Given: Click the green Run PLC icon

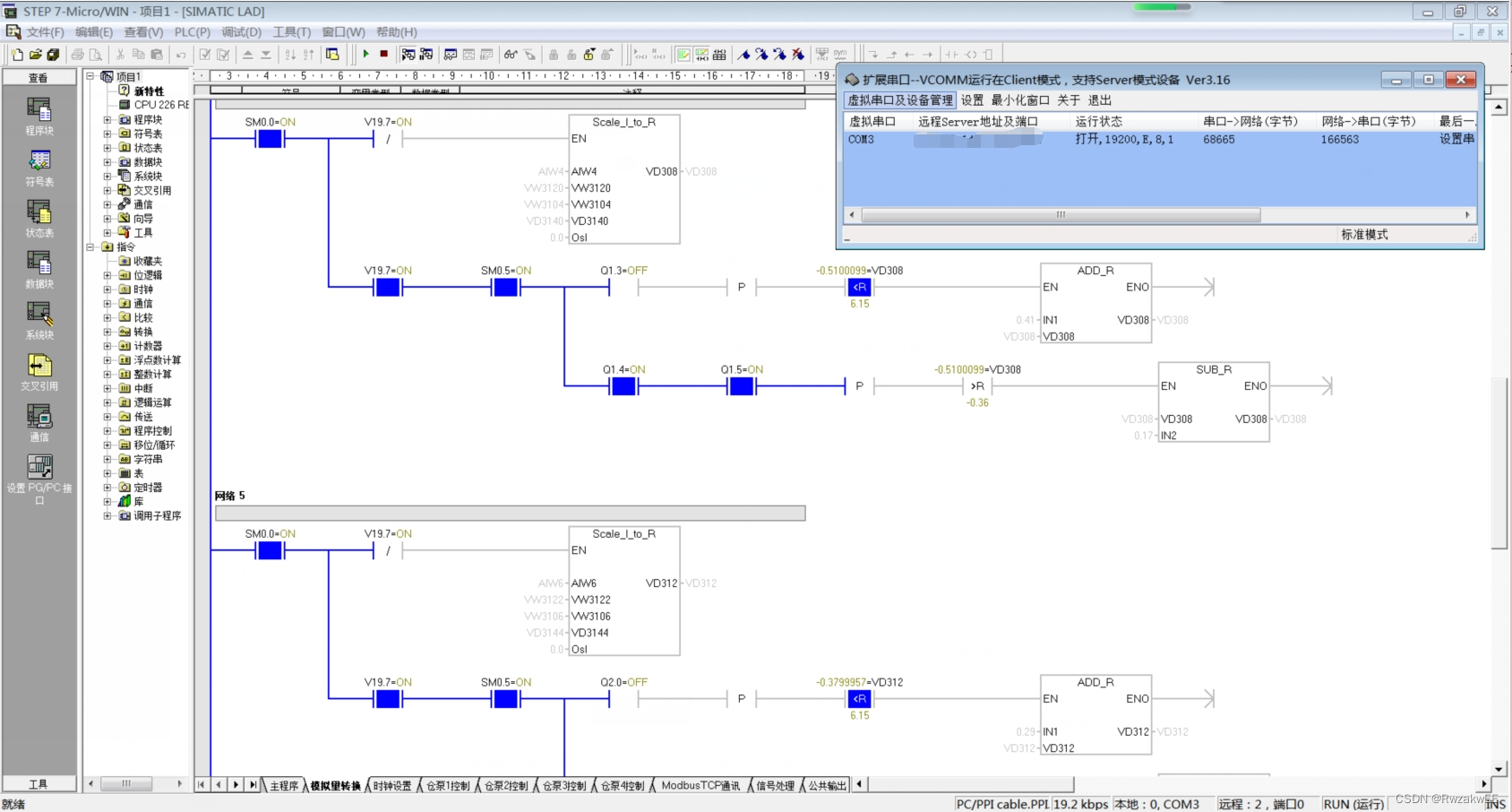Looking at the screenshot, I should (x=365, y=55).
